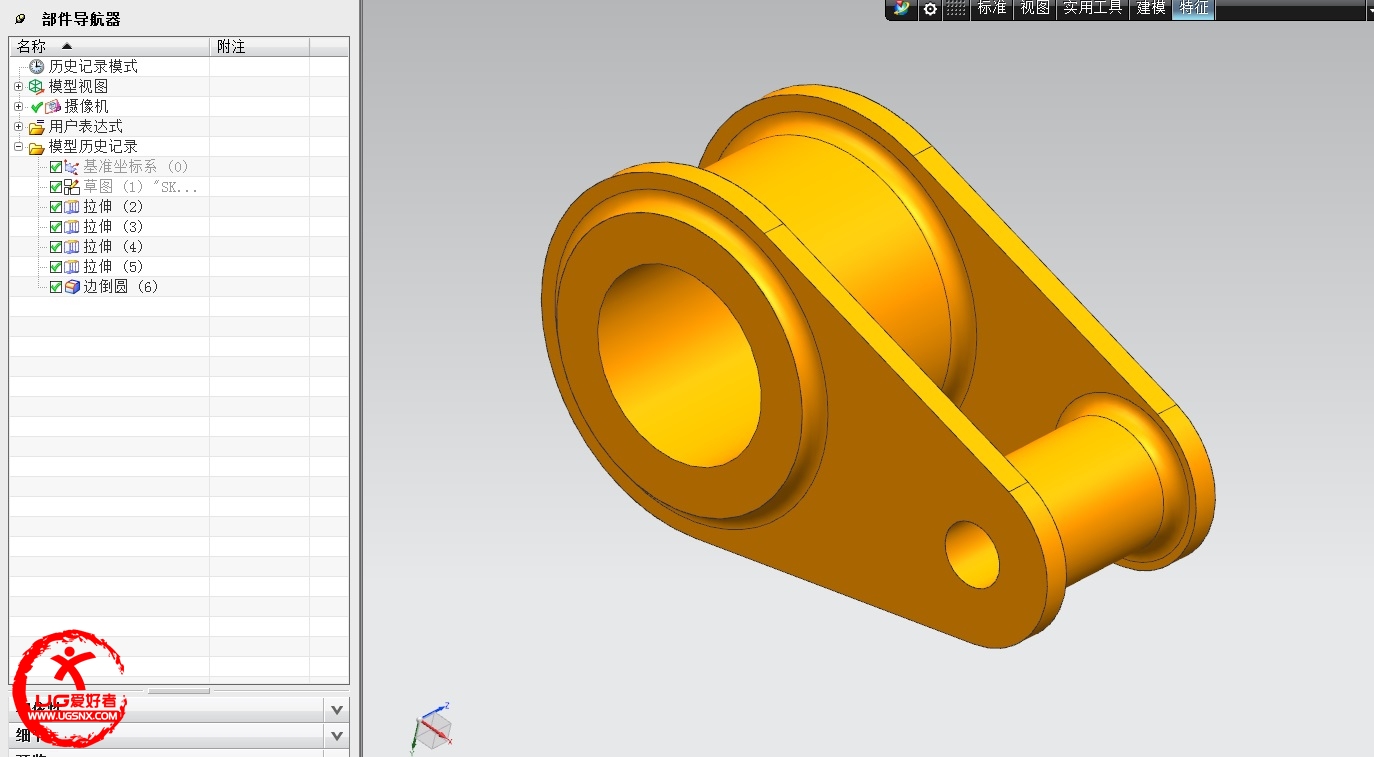Select the 模型历史记录 label

click(93, 147)
